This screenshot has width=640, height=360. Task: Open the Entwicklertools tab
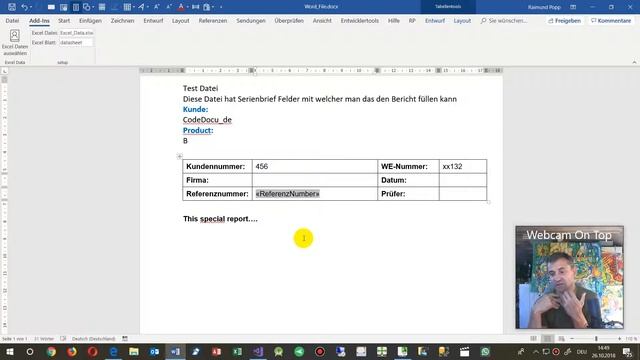point(360,20)
